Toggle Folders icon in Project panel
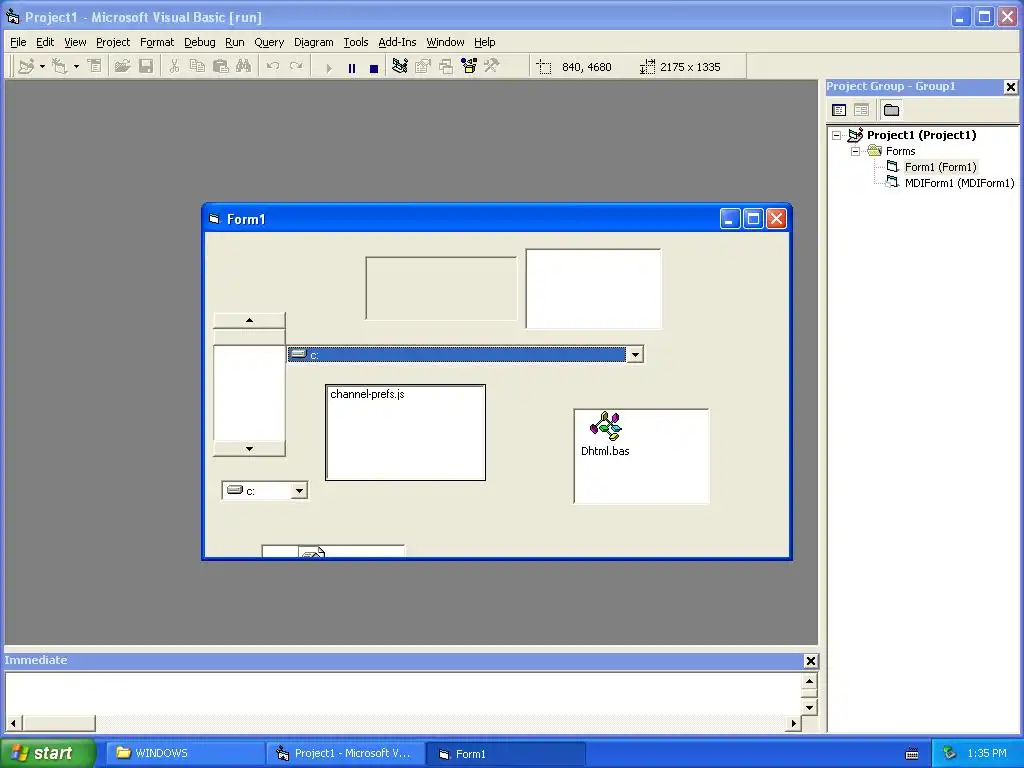Viewport: 1024px width, 768px height. [x=891, y=110]
